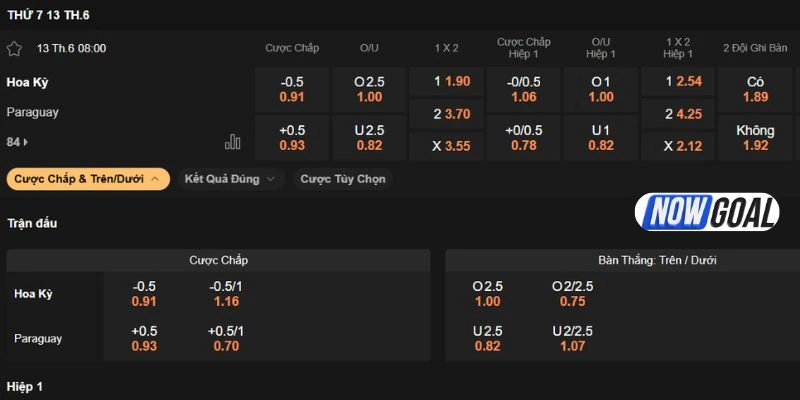The height and width of the screenshot is (400, 800).
Task: Expand the 84 more markets arrow
Action: tap(18, 142)
